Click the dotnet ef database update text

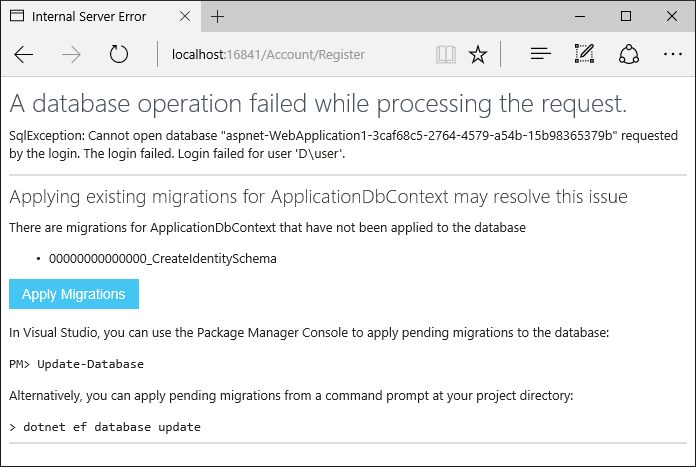(112, 427)
